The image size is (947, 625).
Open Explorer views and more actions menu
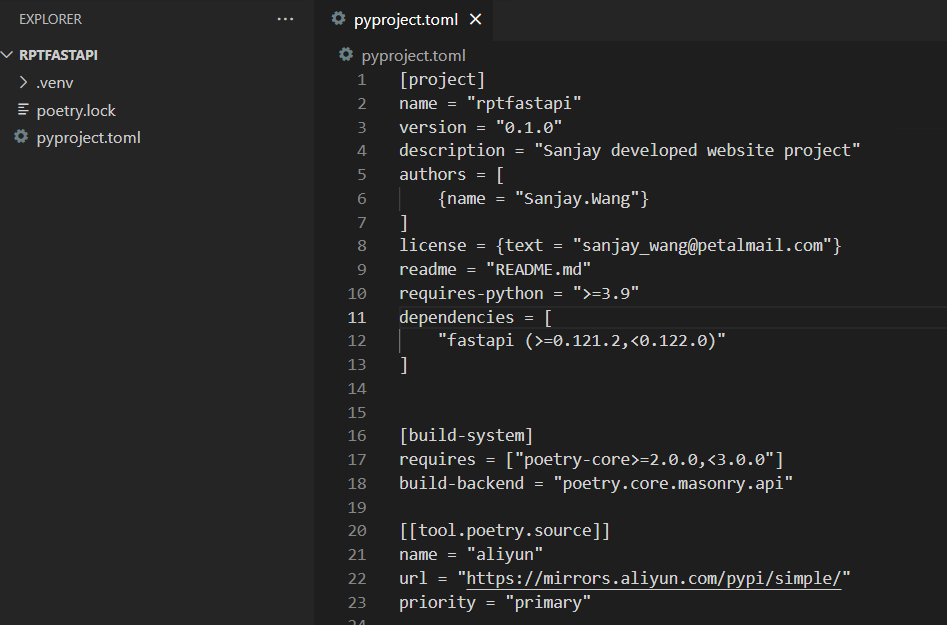(x=285, y=19)
